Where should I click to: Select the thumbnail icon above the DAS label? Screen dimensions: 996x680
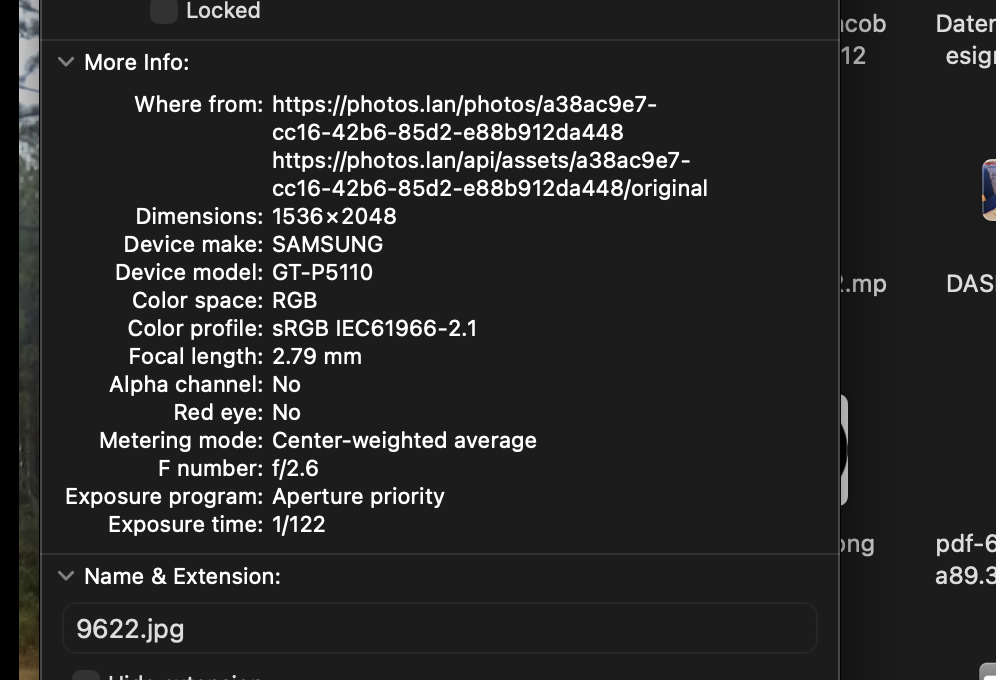point(988,190)
